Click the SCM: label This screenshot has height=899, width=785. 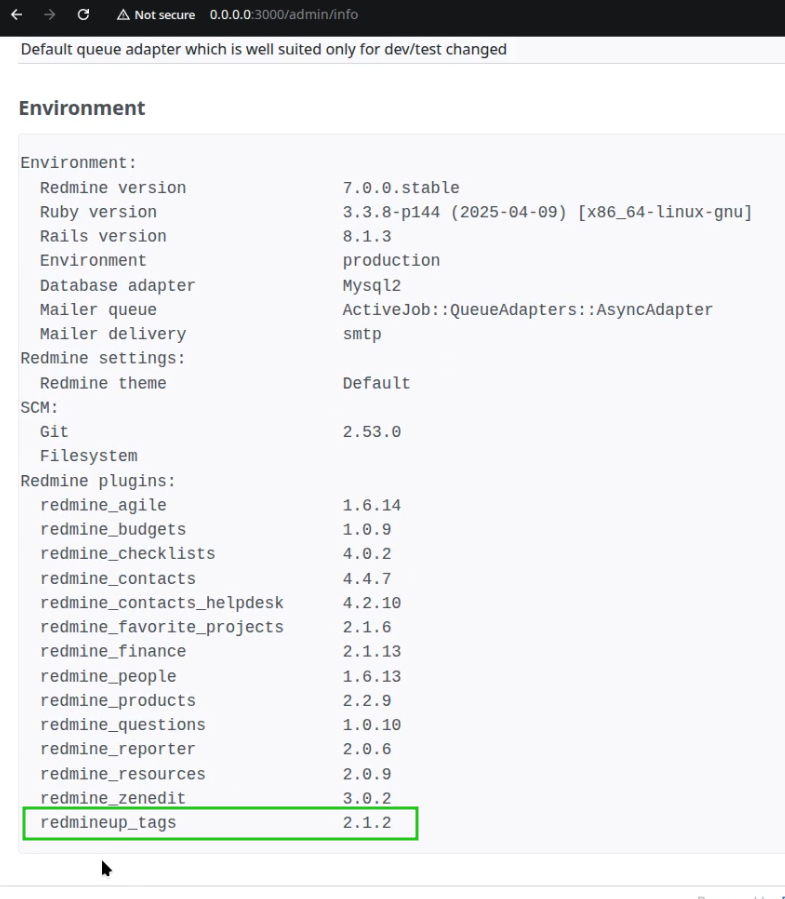[x=40, y=408]
